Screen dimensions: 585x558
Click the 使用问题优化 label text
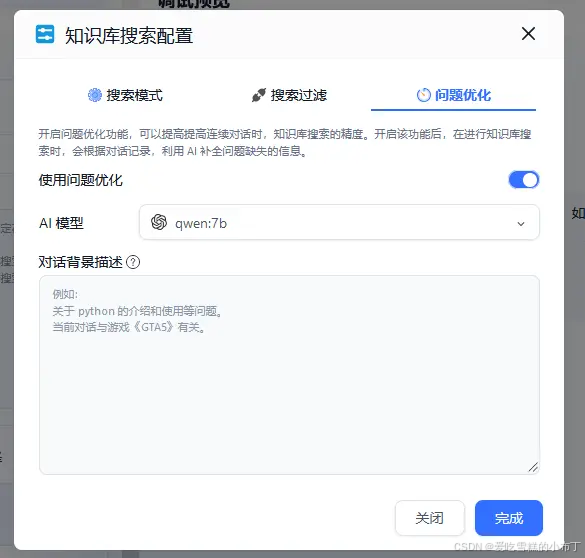(81, 180)
